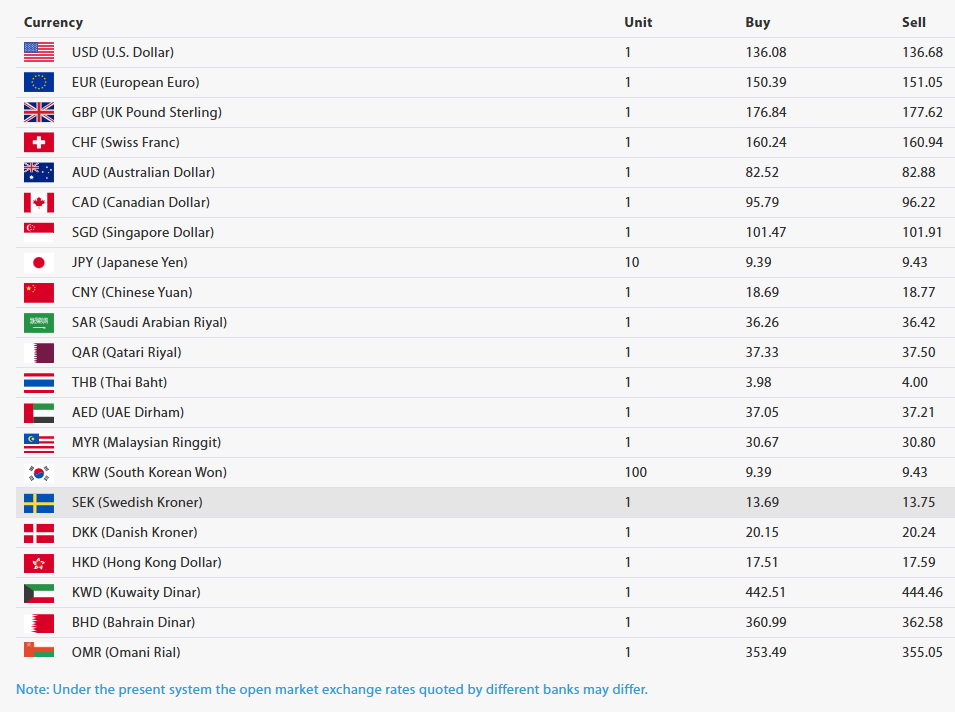Click the KWD sell rate 444.46
Viewport: 955px width, 712px height.
click(x=922, y=593)
